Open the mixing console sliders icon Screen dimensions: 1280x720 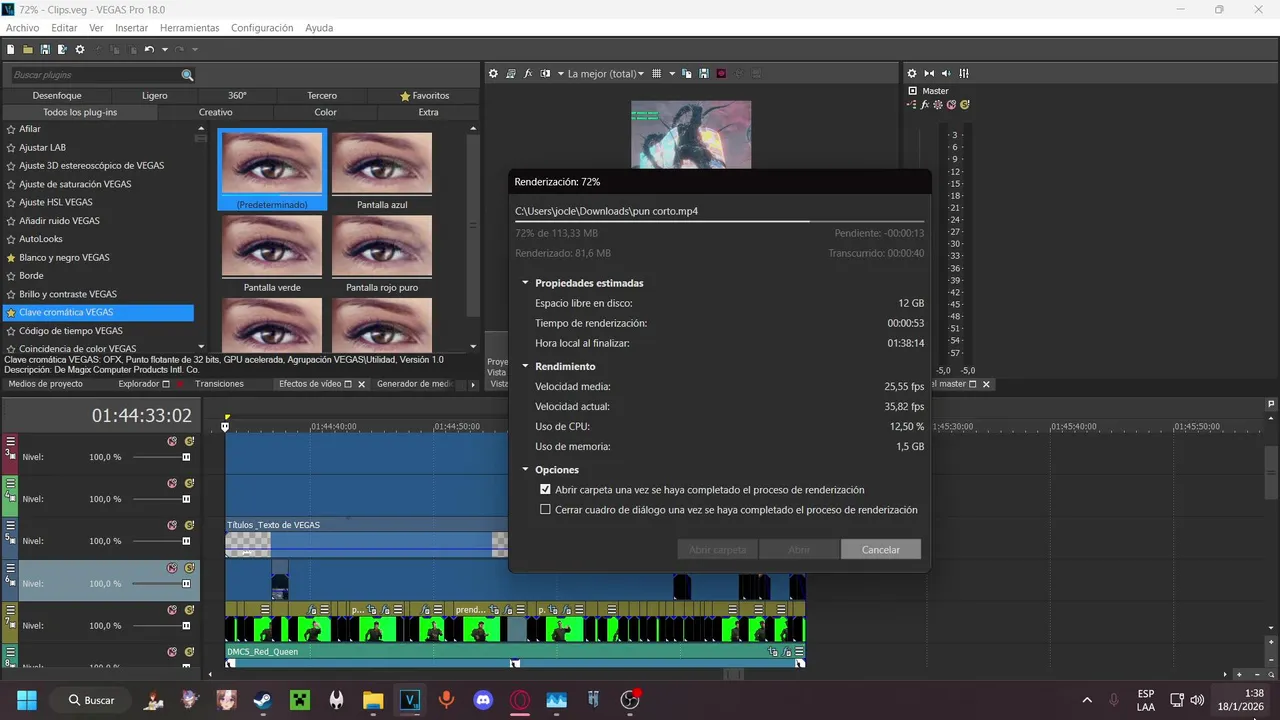coord(964,73)
